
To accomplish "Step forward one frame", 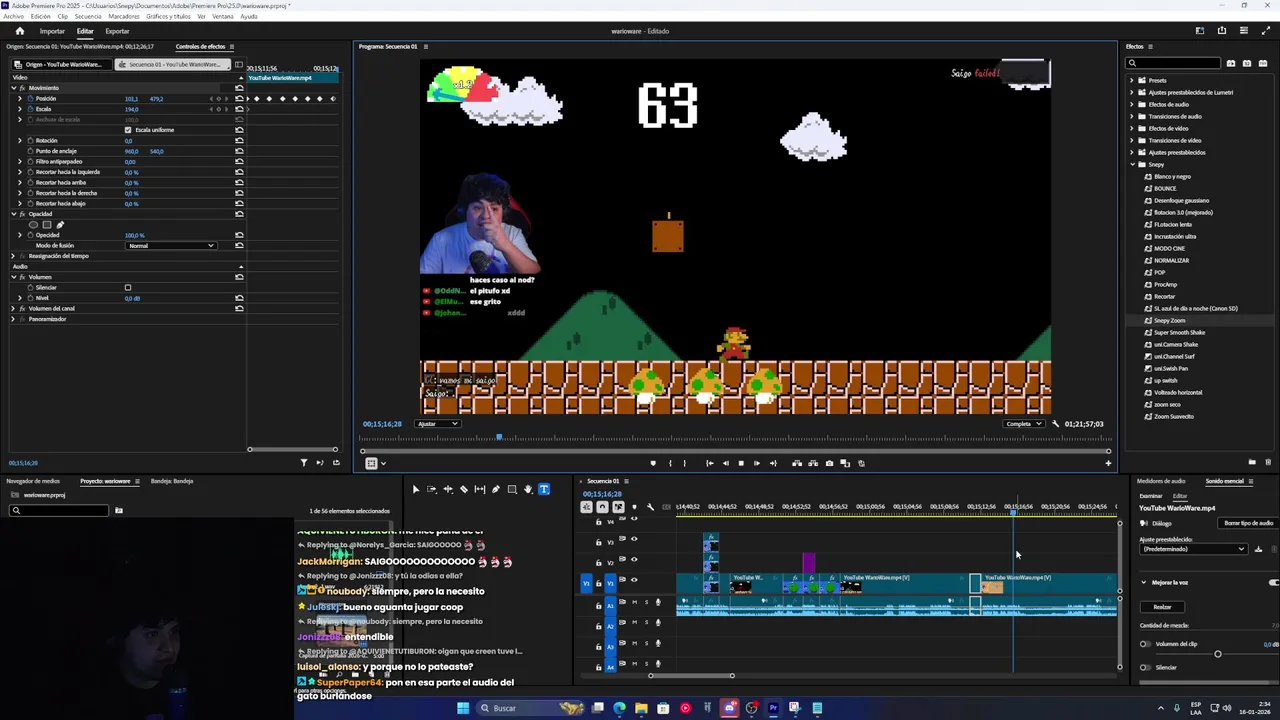I will coord(756,463).
